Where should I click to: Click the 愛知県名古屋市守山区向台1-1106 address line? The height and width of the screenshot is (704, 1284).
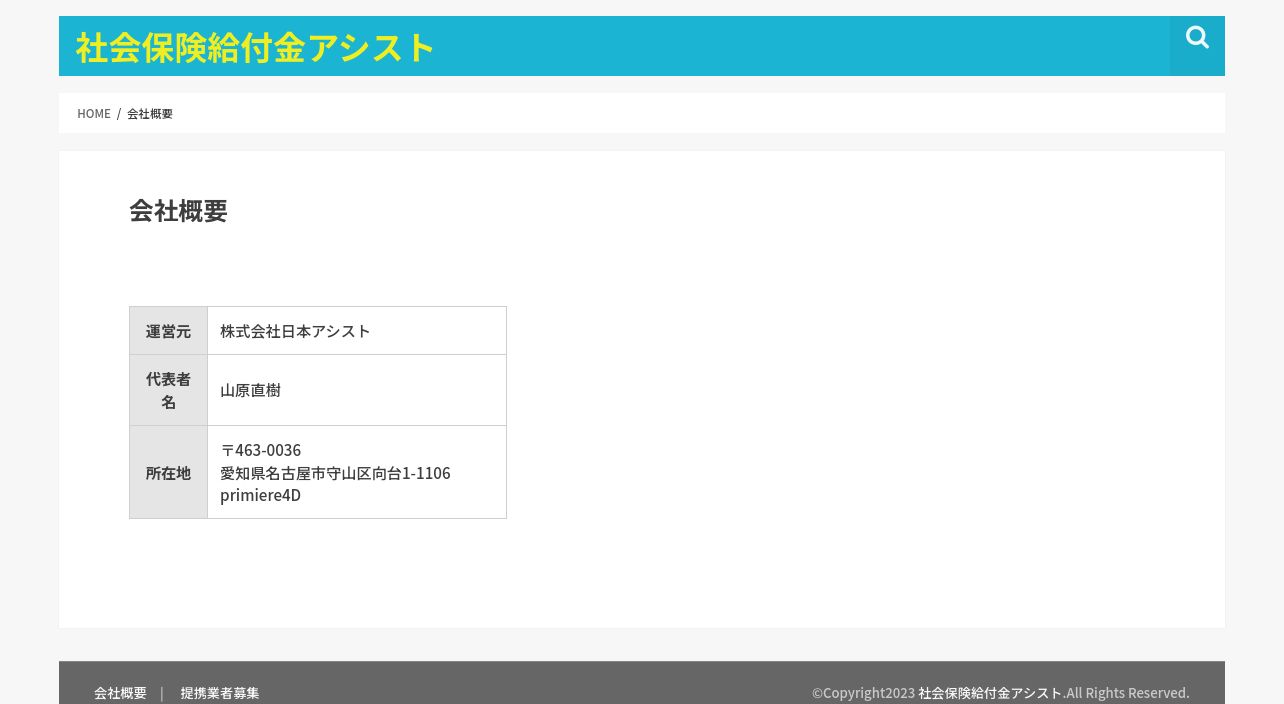pos(335,473)
